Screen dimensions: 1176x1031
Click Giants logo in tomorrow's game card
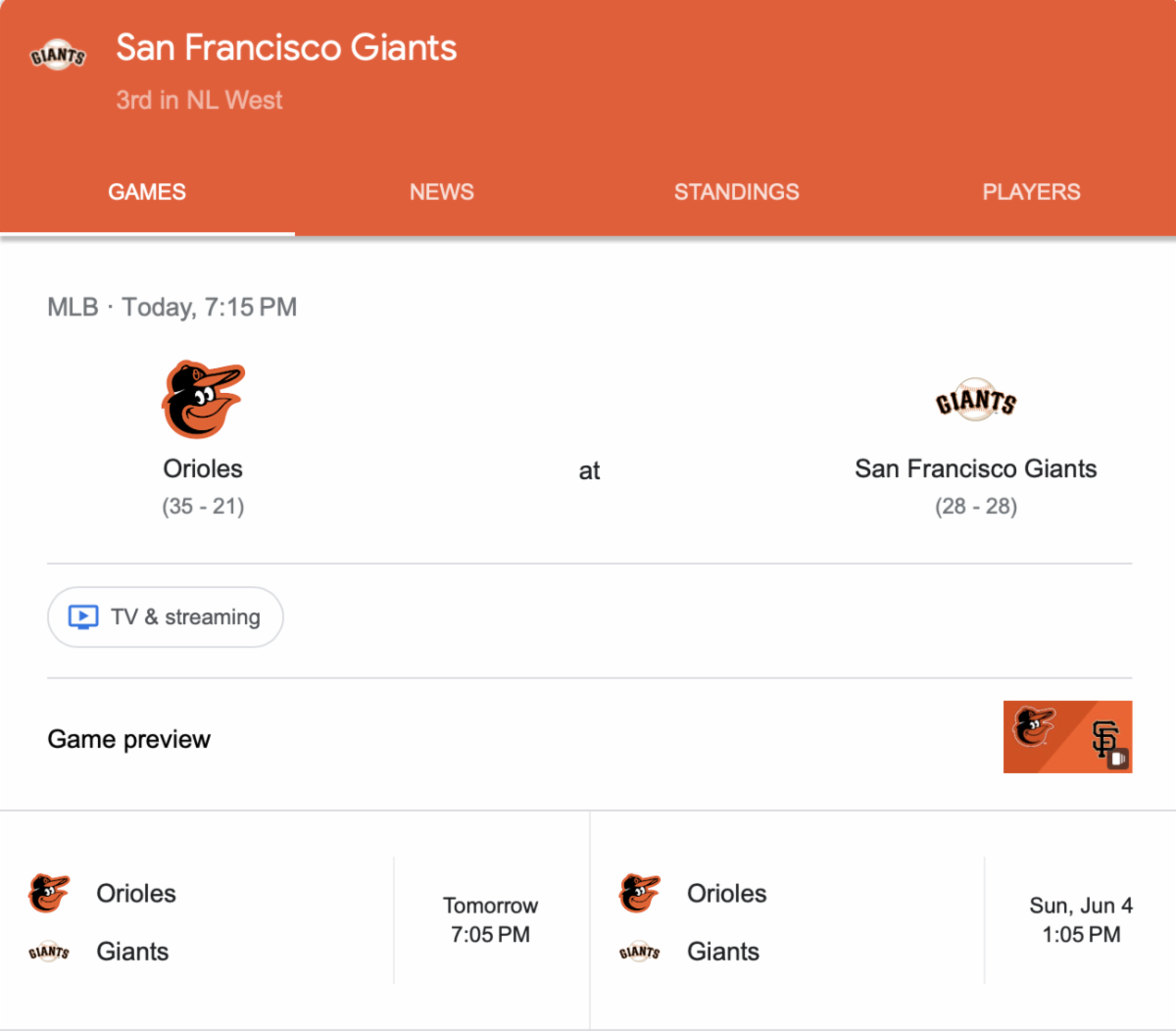tap(49, 952)
